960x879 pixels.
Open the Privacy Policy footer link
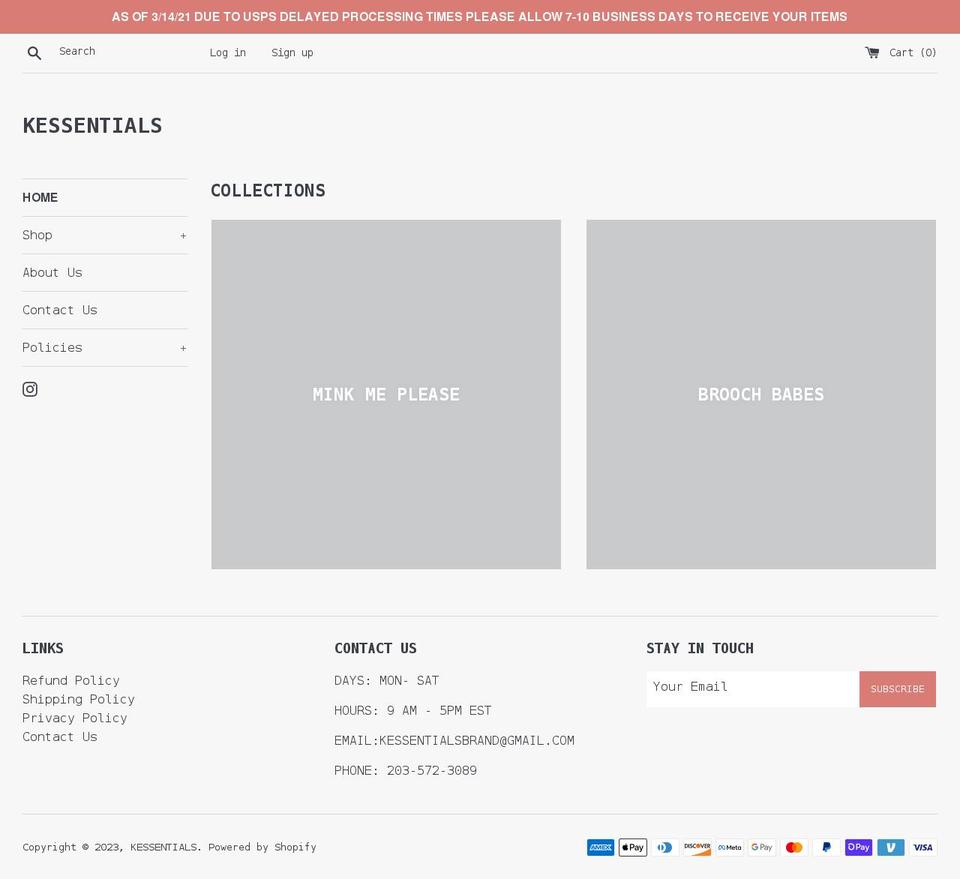75,717
